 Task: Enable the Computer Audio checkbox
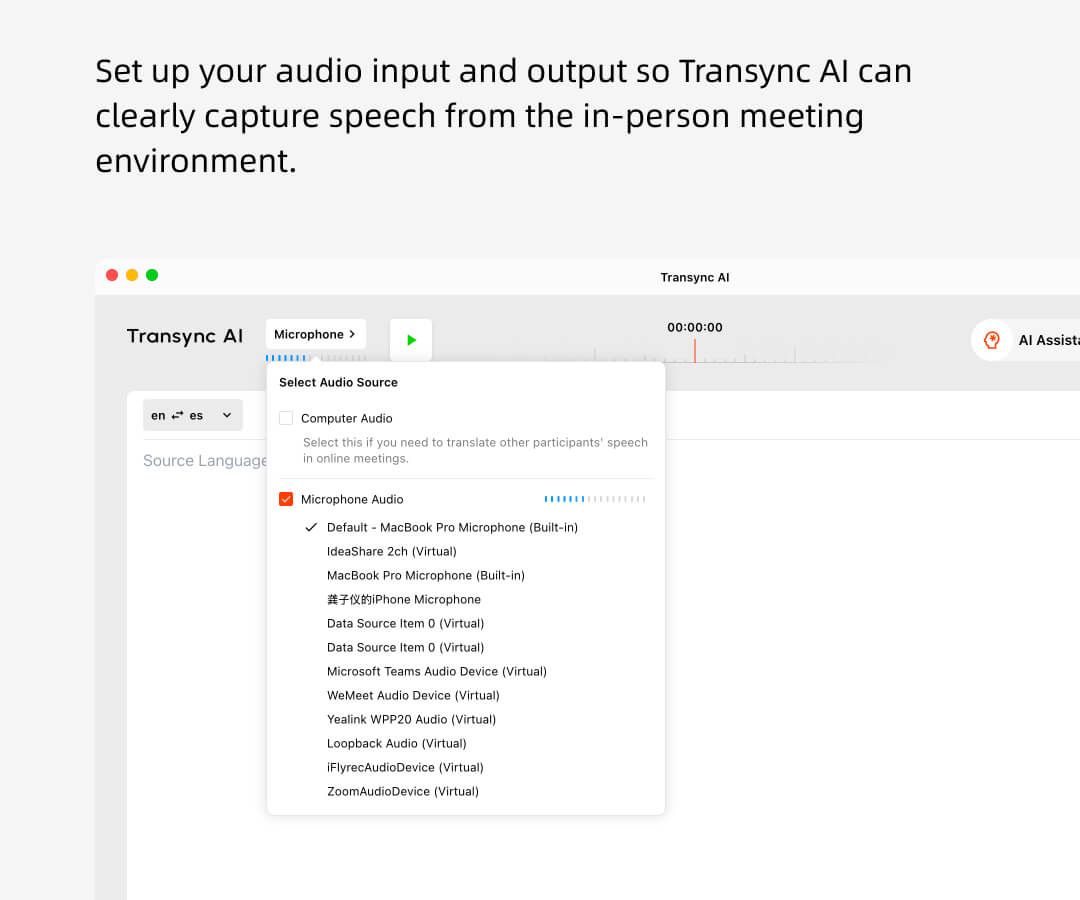(286, 418)
